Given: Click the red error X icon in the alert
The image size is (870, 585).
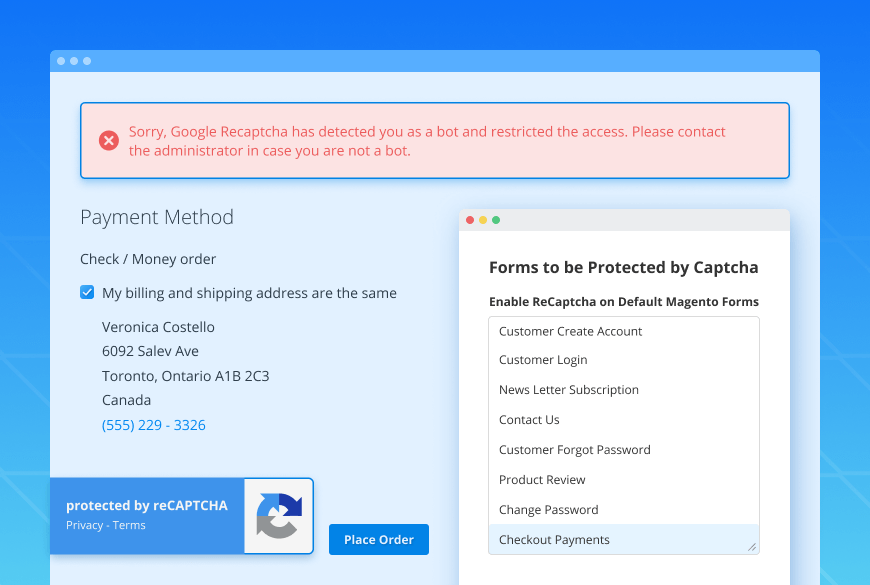Looking at the screenshot, I should [109, 140].
